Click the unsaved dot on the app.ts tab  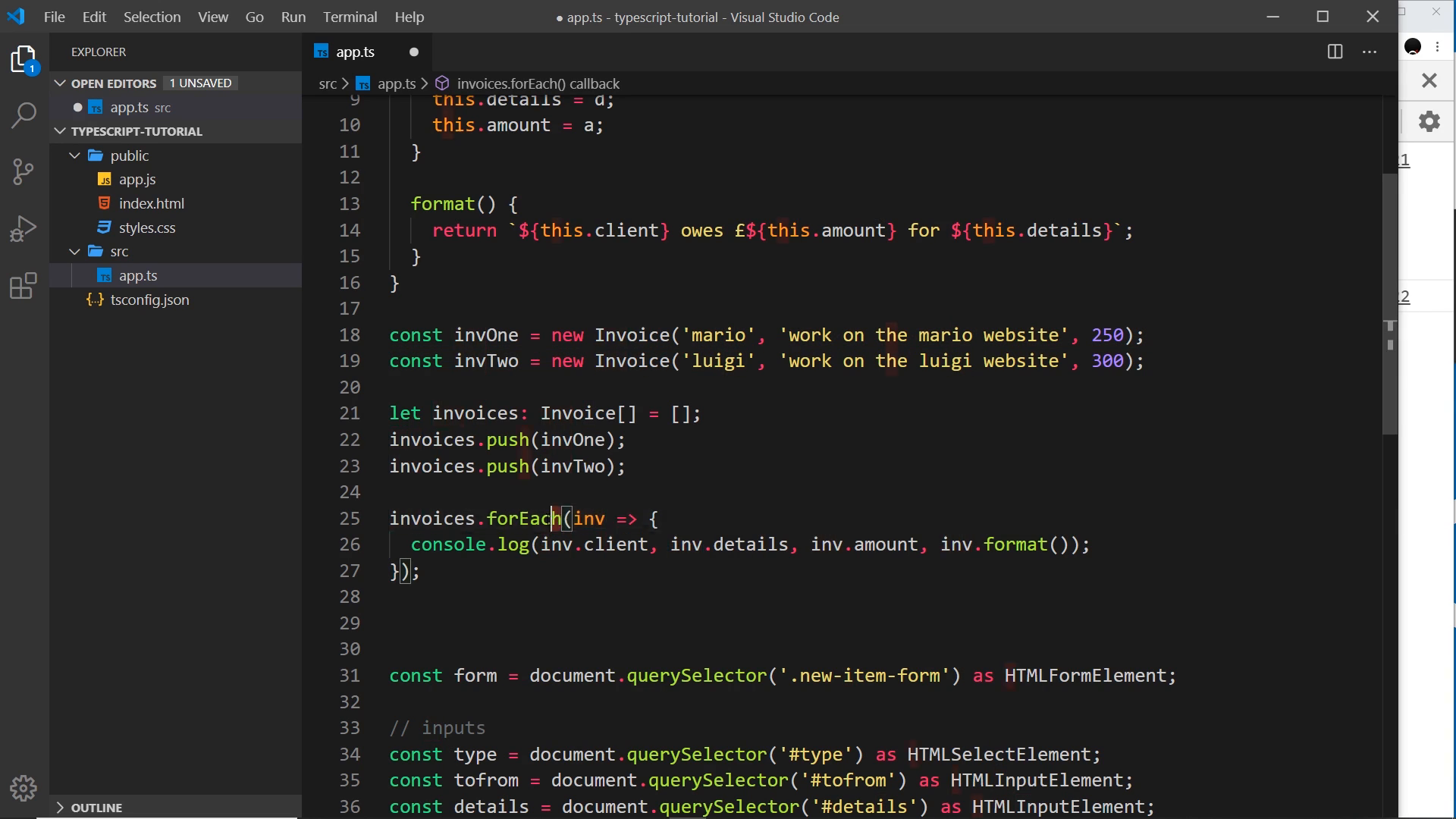(414, 52)
